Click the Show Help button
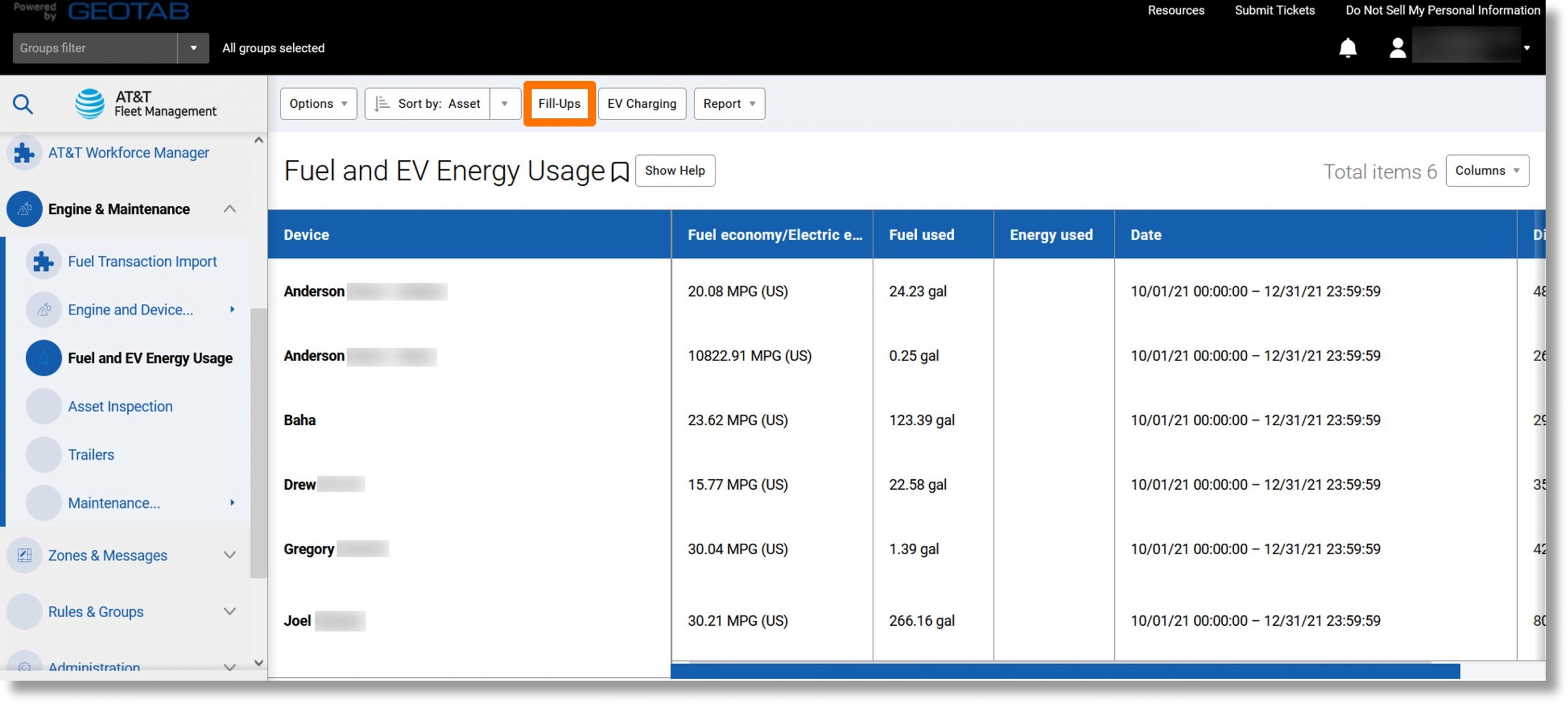Image resolution: width=1568 pixels, height=703 pixels. pyautogui.click(x=674, y=170)
